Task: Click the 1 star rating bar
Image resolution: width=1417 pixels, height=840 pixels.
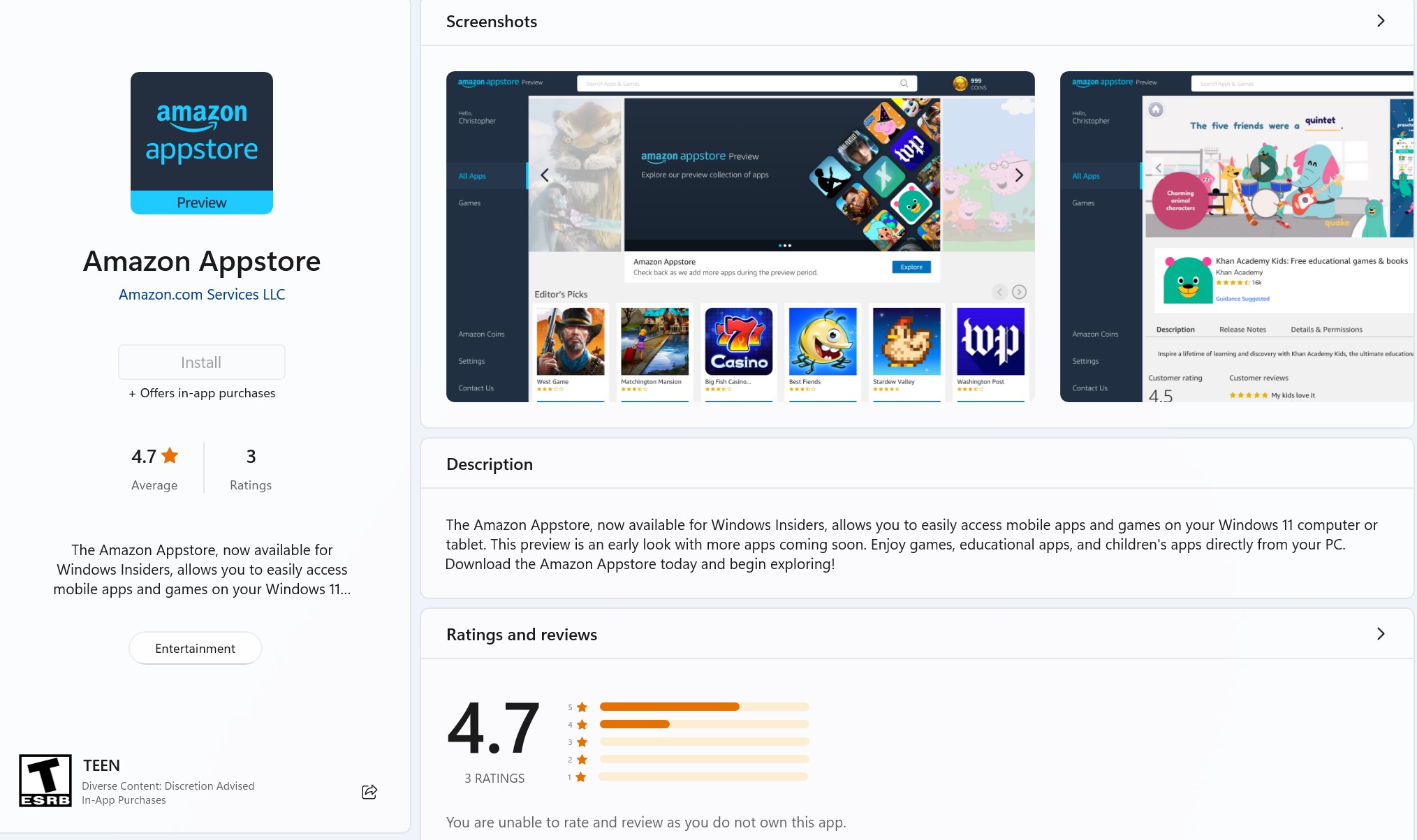Action: 704,776
